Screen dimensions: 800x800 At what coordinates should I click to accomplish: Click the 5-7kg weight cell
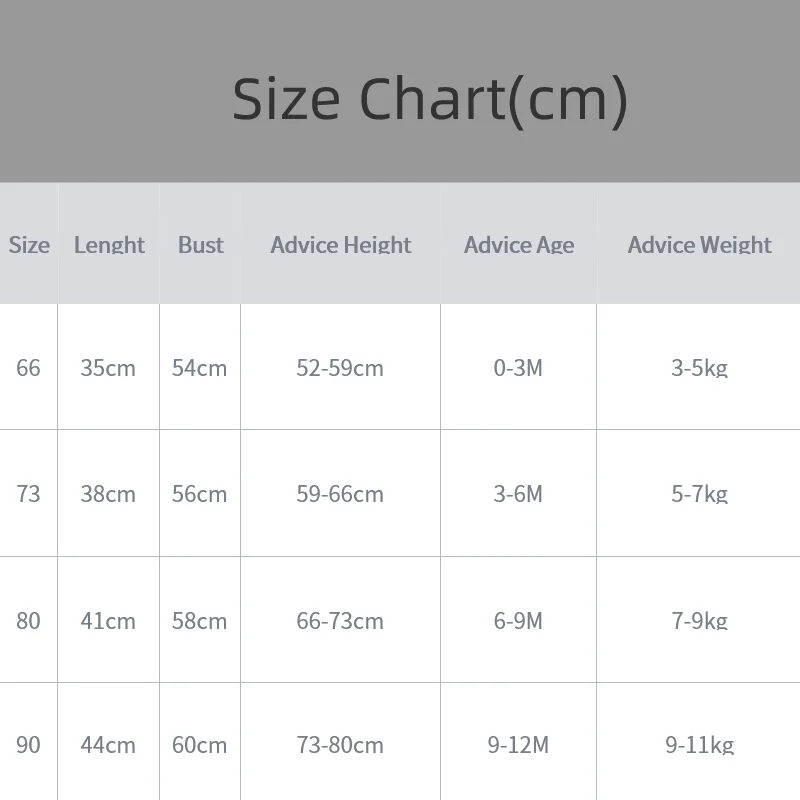(699, 493)
